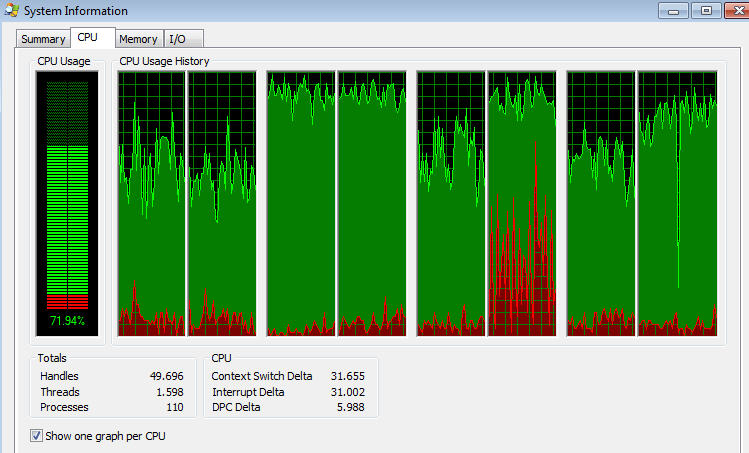Click the System Information title bar text
This screenshot has width=749, height=453.
click(x=75, y=11)
